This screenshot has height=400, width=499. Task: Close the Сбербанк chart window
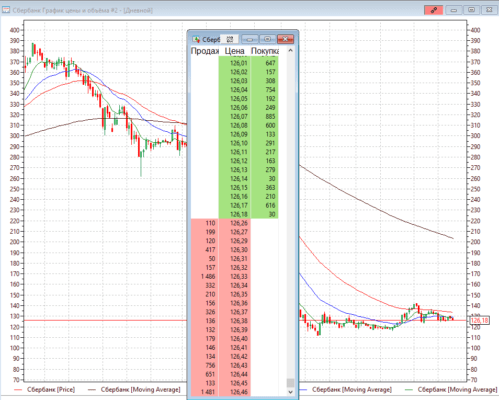coord(489,10)
